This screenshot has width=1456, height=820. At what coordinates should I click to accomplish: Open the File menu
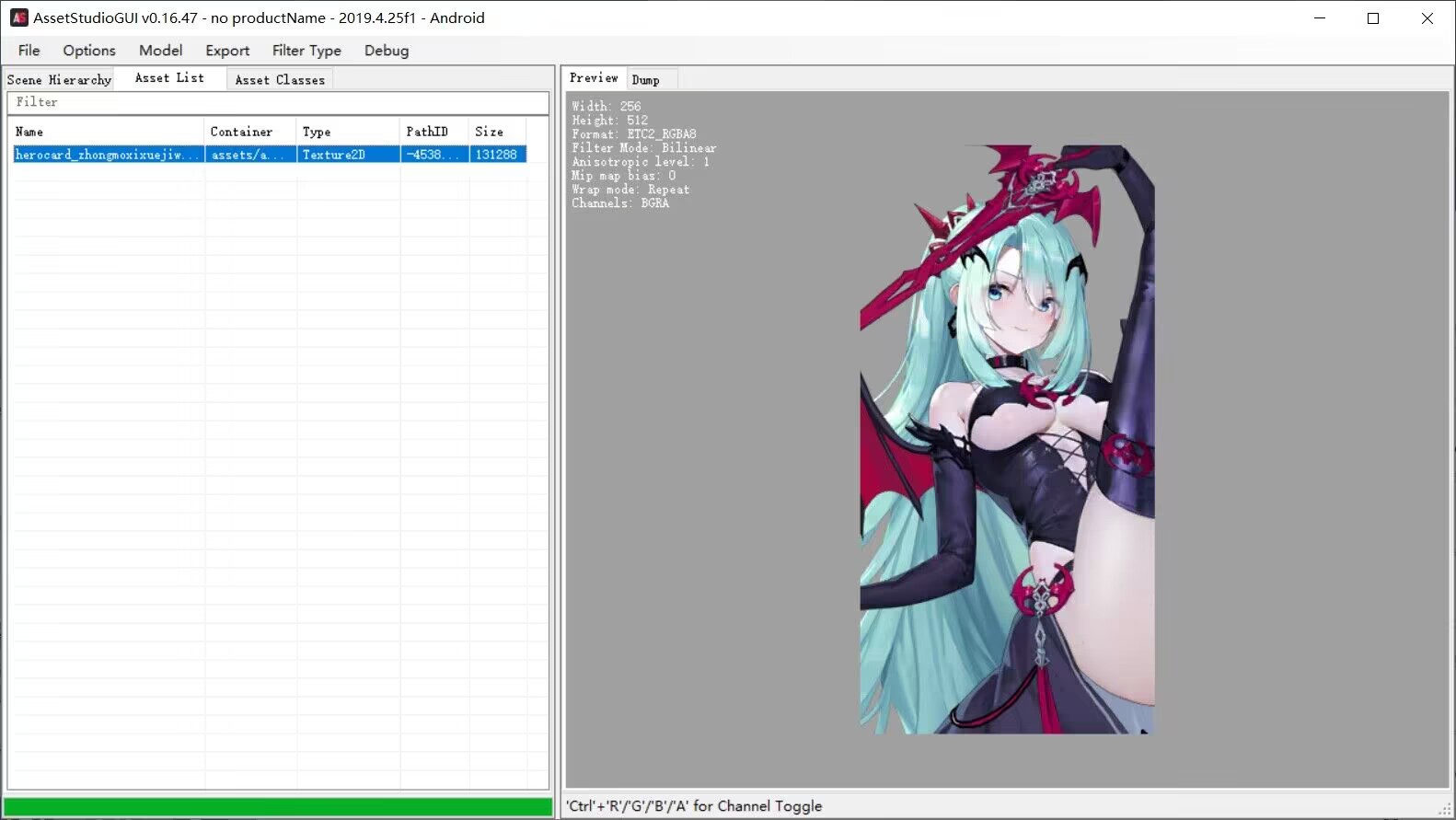click(29, 51)
